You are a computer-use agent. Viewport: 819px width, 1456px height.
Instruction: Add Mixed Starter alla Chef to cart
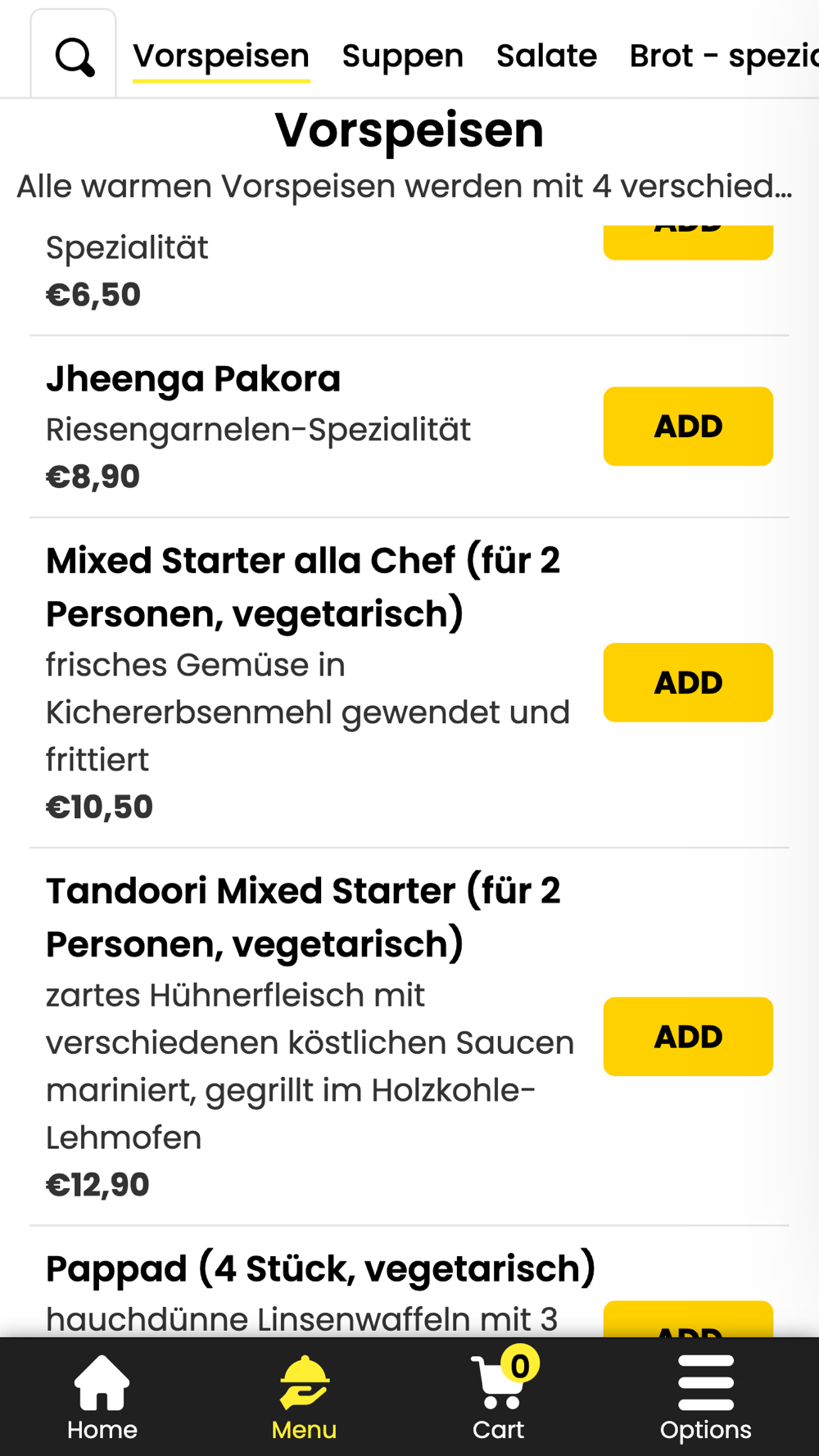[688, 682]
